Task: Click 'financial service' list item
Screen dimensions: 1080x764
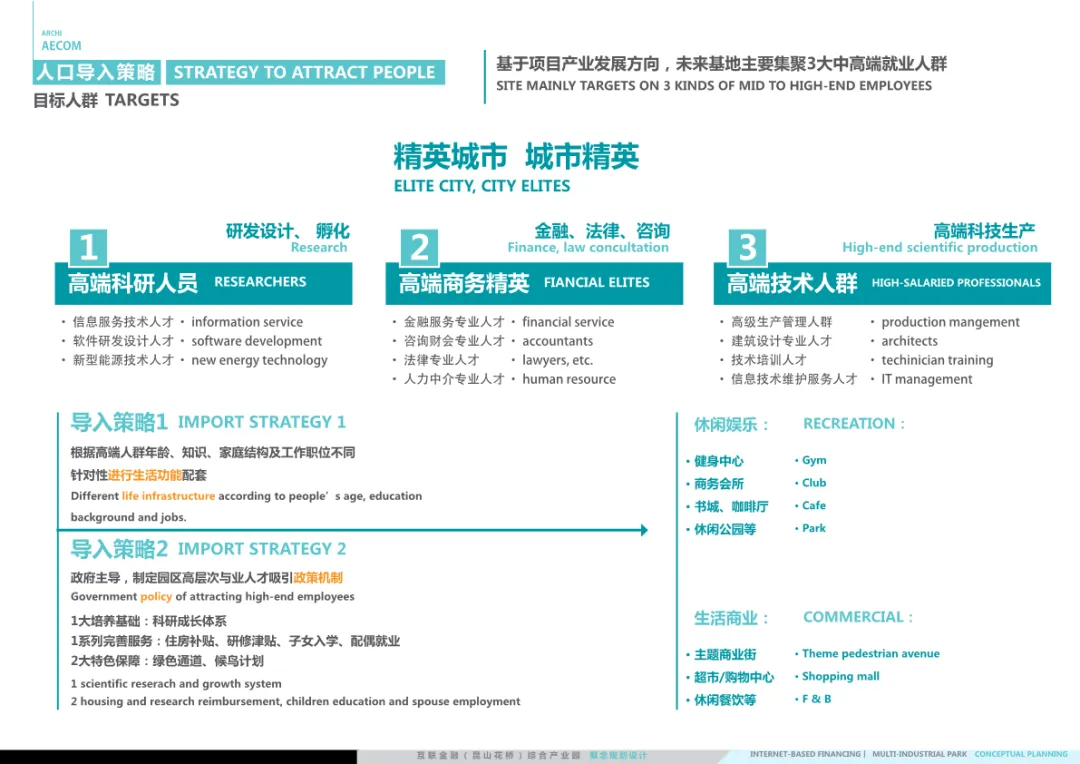Action: (568, 322)
